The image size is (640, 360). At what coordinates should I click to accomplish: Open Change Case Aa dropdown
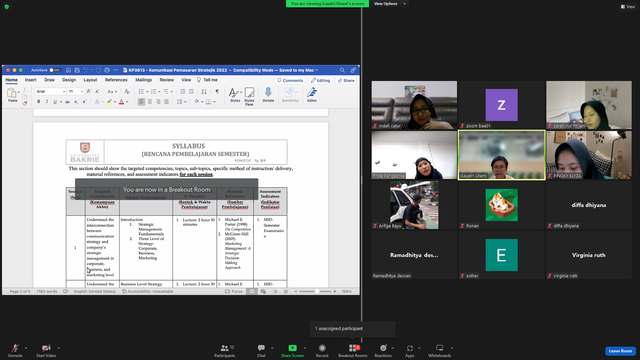click(x=111, y=91)
